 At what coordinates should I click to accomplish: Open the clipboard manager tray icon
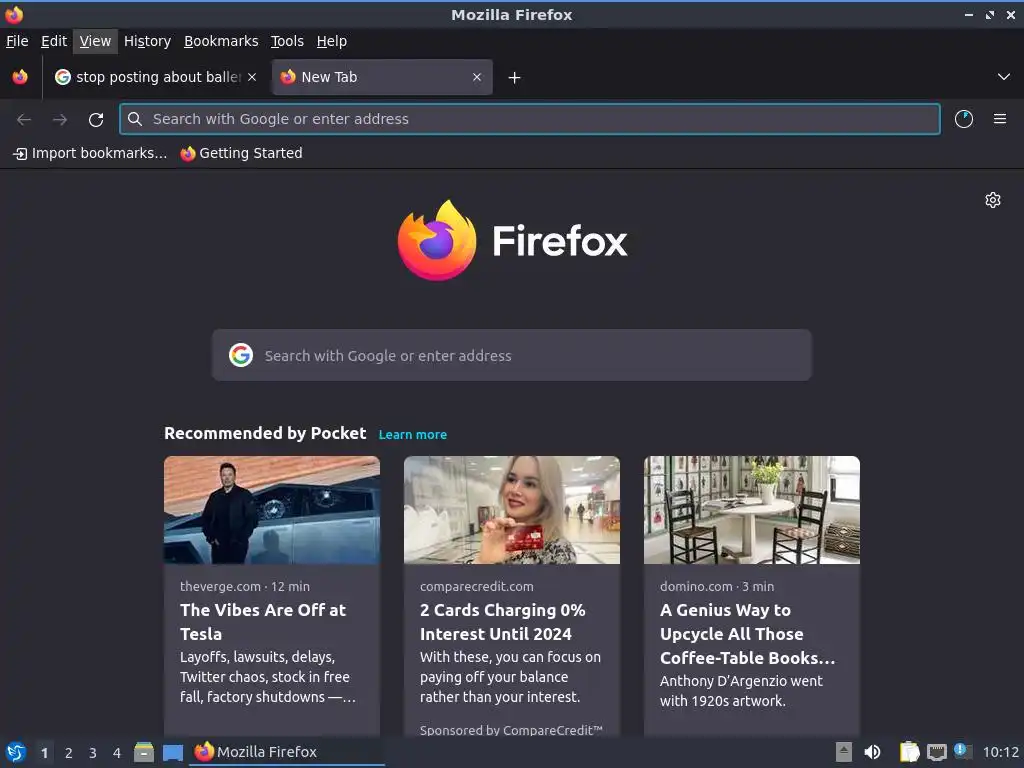tap(909, 752)
